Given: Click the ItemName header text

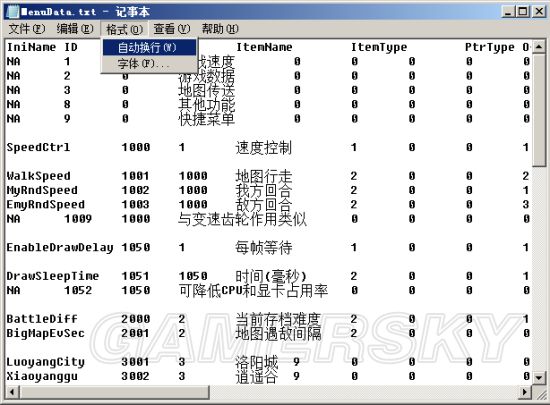Looking at the screenshot, I should tap(264, 47).
